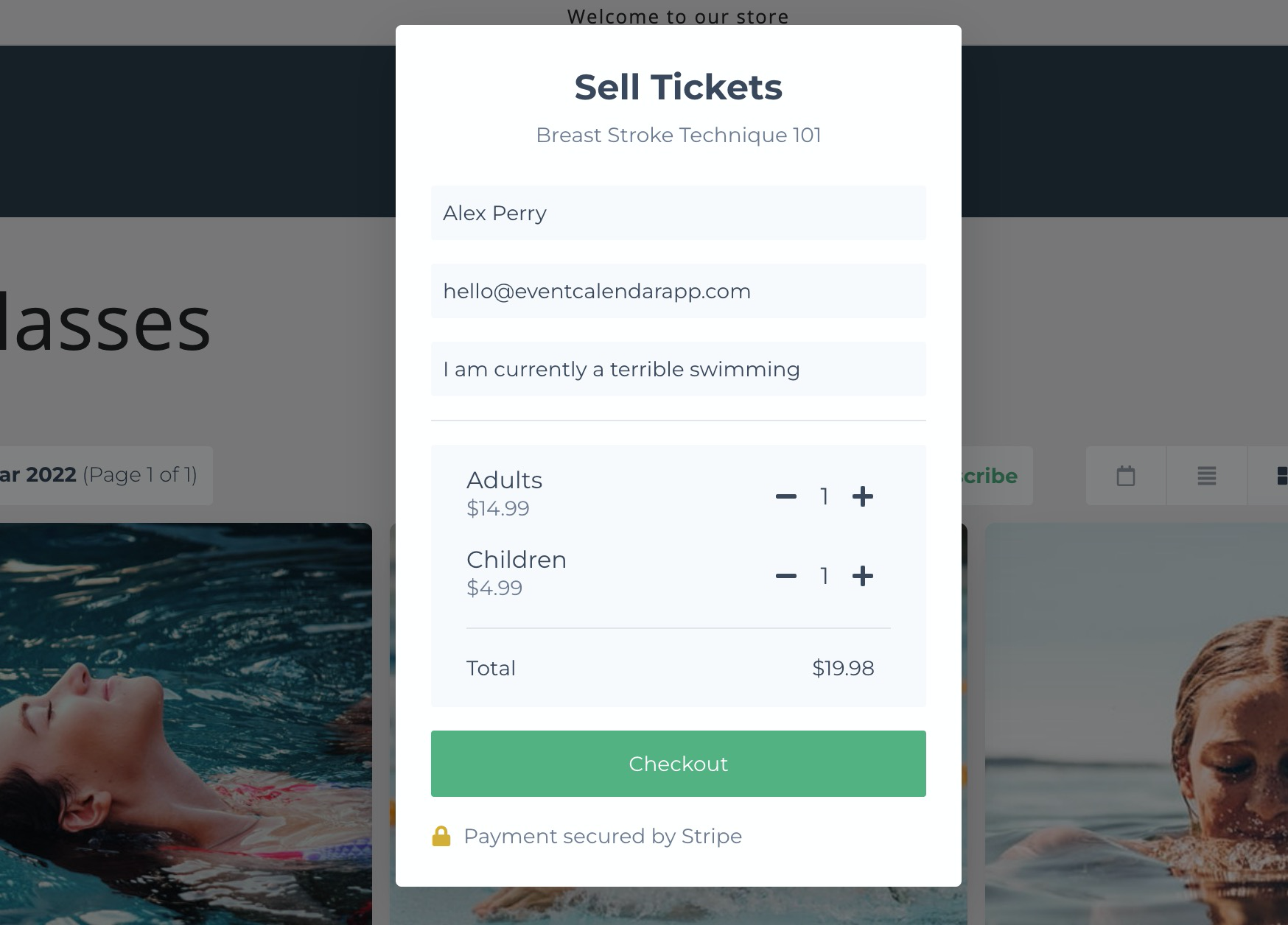Viewport: 1288px width, 925px height.
Task: Click the Payment secured by Stripe text
Action: click(x=603, y=837)
